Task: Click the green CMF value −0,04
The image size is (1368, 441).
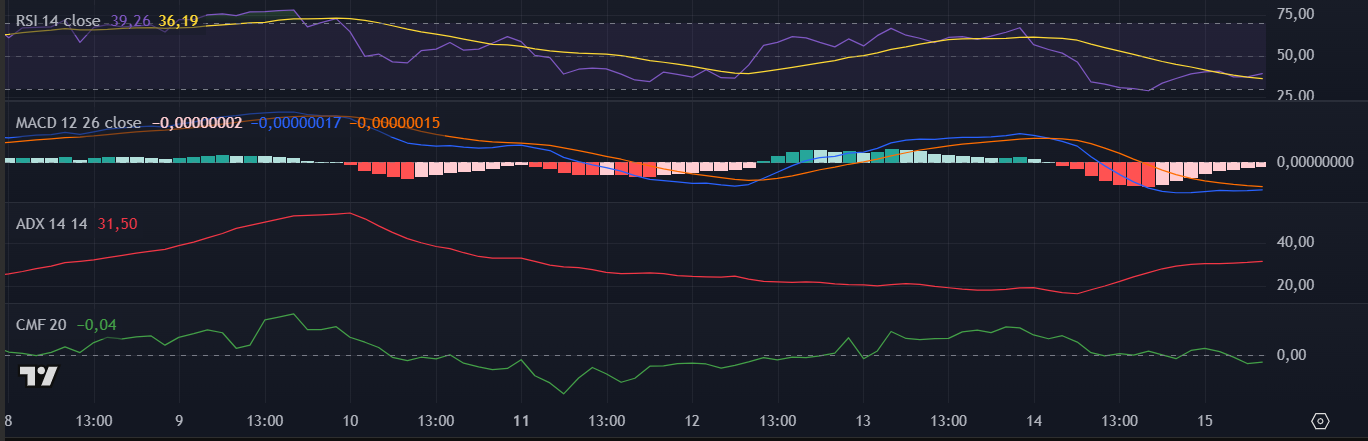Action: point(96,324)
